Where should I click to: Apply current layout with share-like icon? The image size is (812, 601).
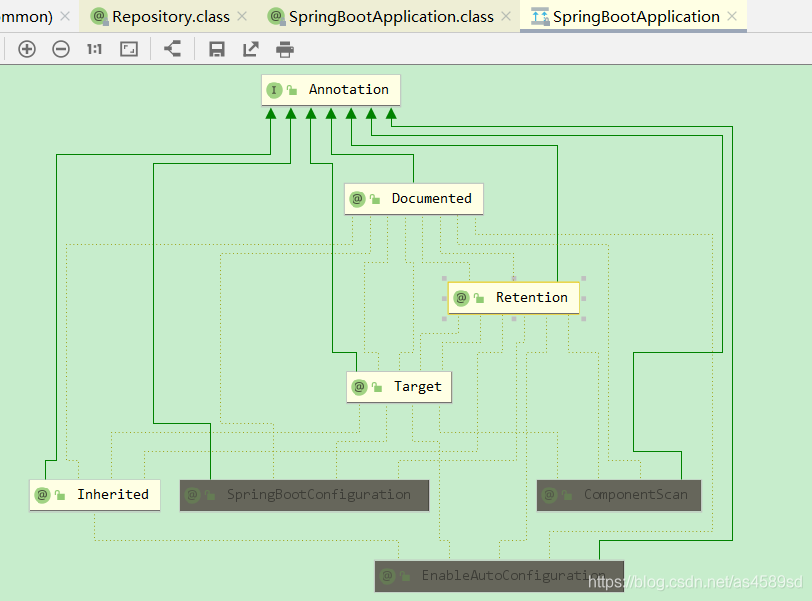tap(172, 49)
